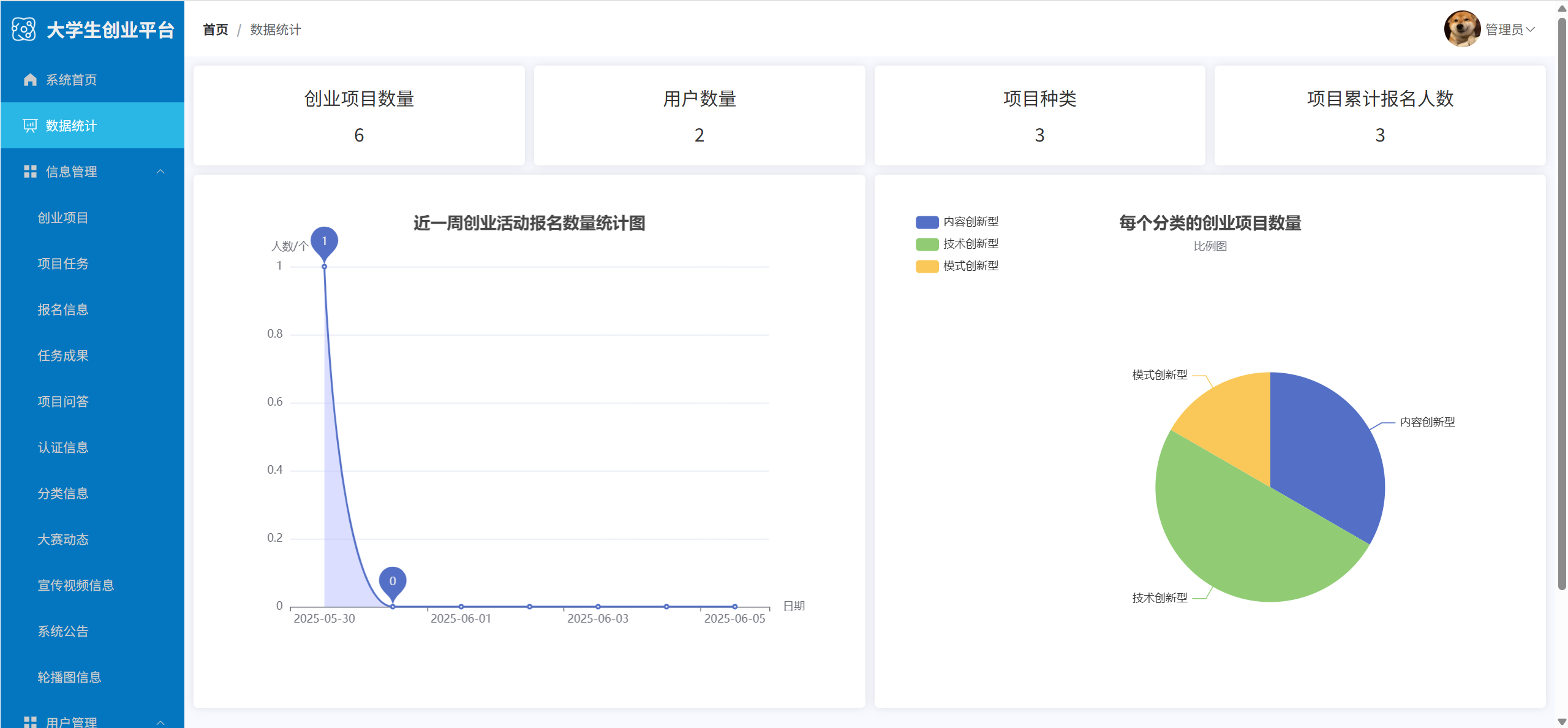Click the 首页 breadcrumb link
Viewport: 1568px width, 728px height.
pyautogui.click(x=215, y=29)
